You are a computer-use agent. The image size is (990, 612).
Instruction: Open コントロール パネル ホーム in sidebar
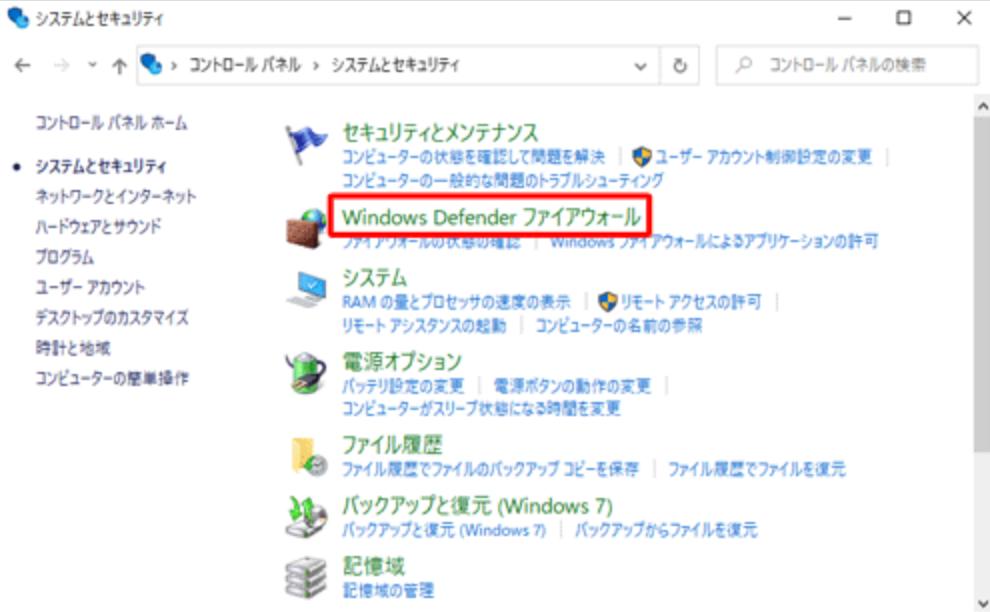pyautogui.click(x=111, y=123)
